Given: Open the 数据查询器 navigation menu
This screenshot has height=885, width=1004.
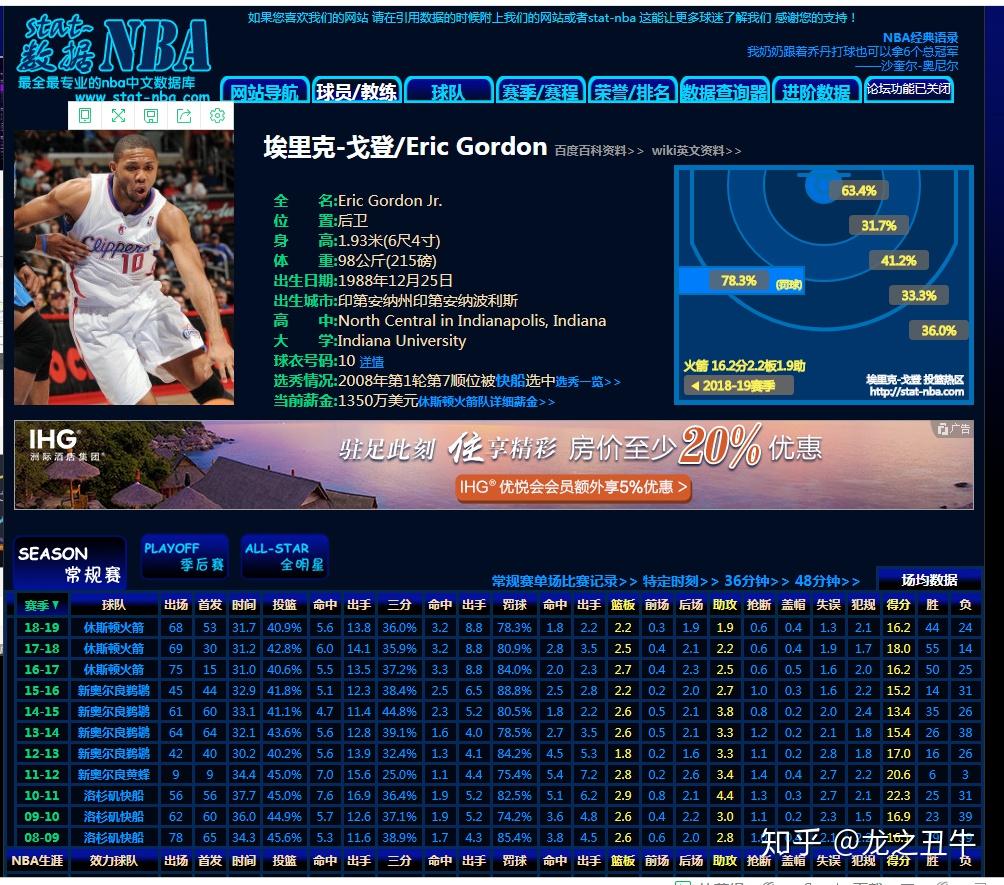Looking at the screenshot, I should 724,92.
